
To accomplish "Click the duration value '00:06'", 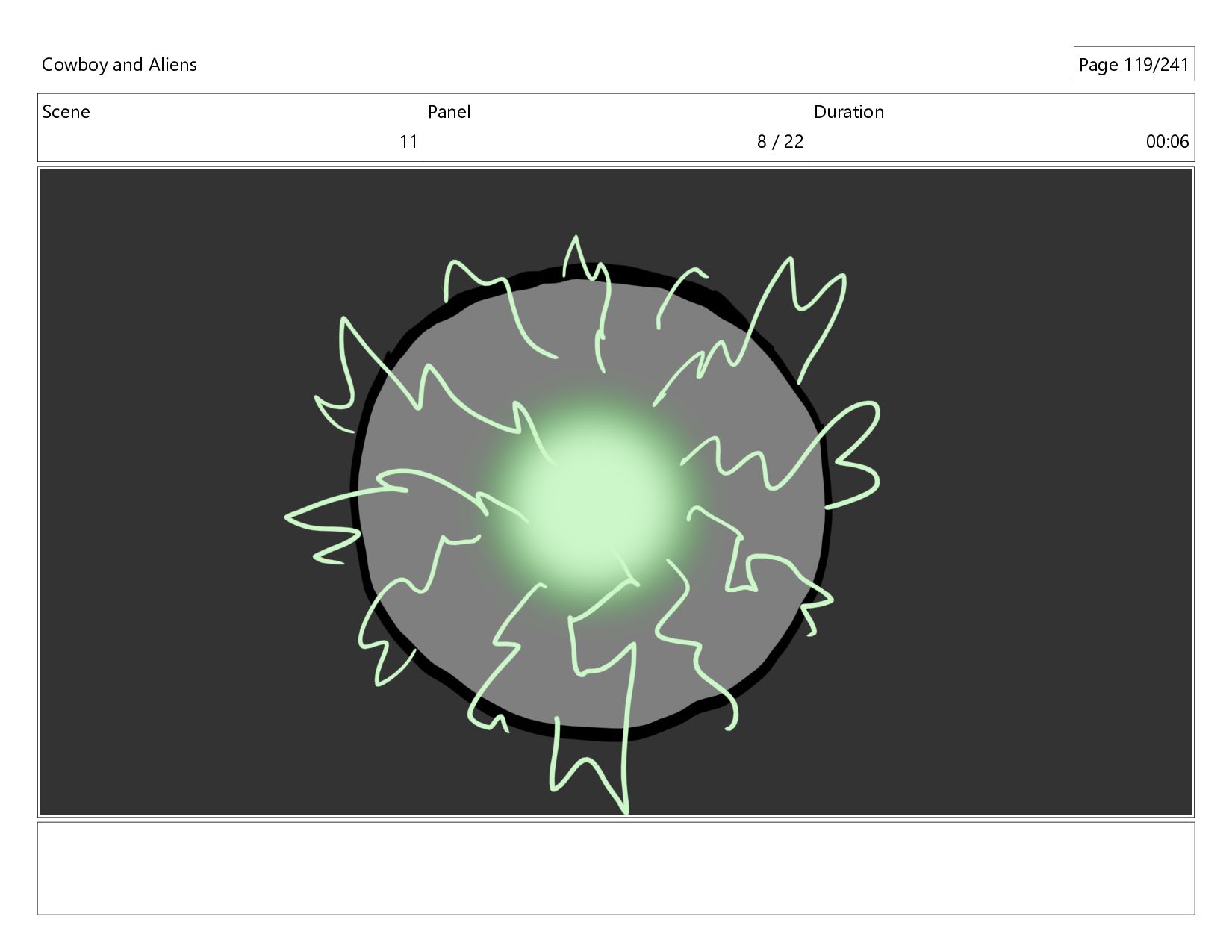I will click(1167, 142).
